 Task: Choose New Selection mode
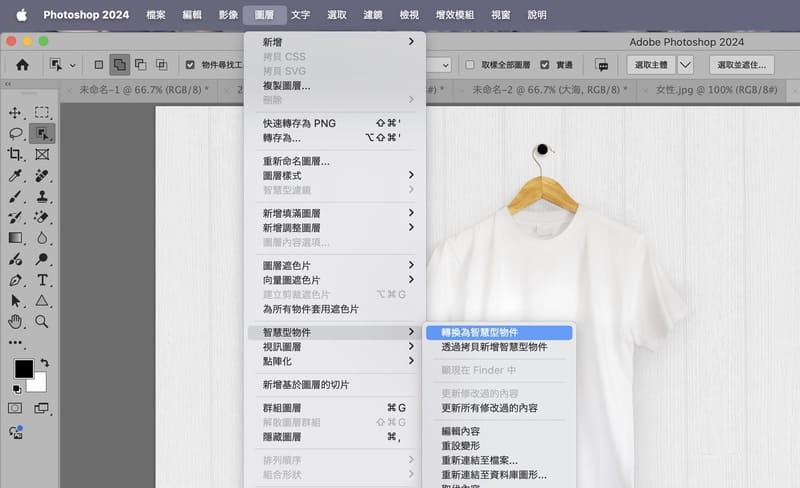click(98, 65)
